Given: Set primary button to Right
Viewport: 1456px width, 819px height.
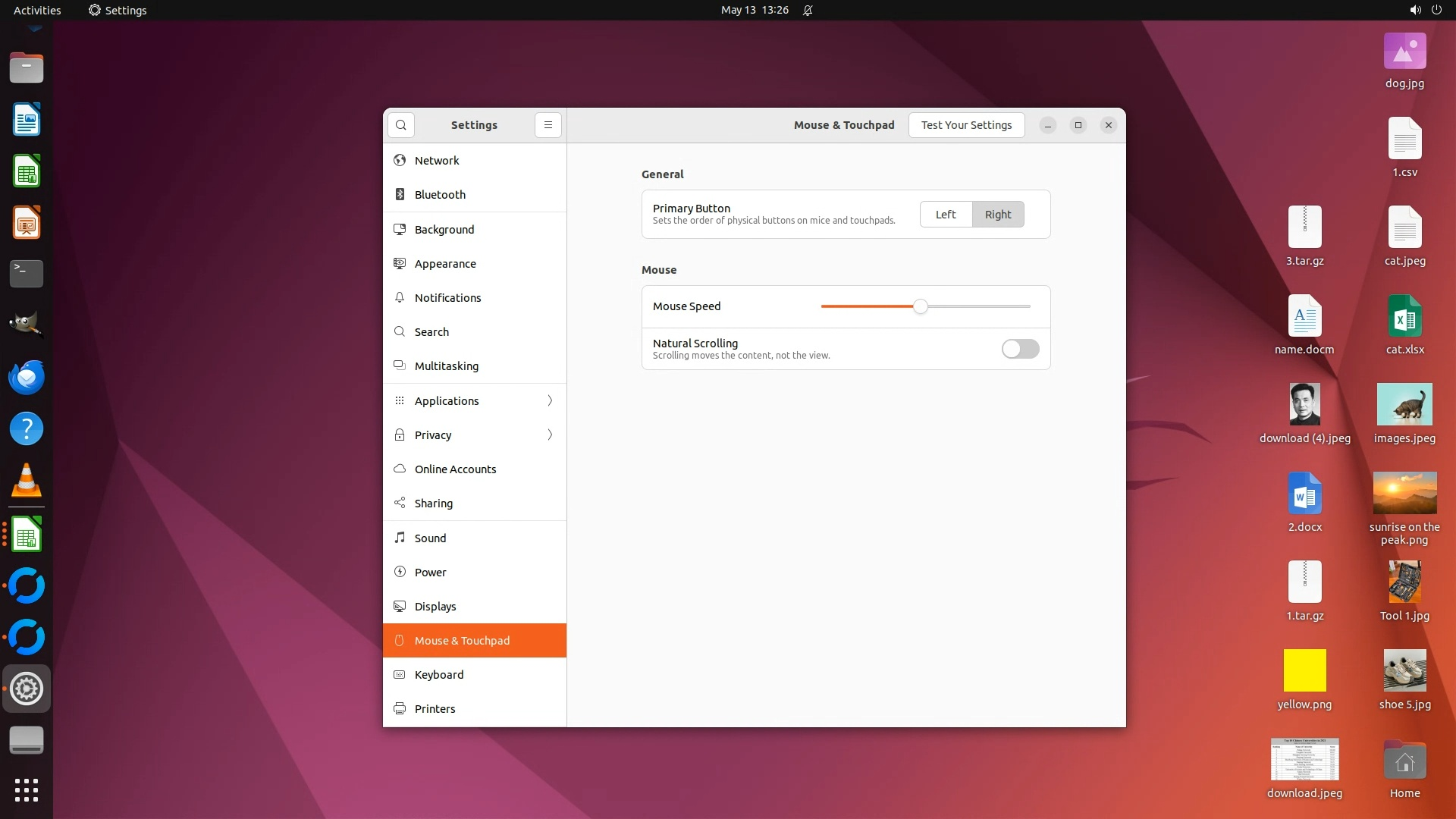Looking at the screenshot, I should tap(998, 215).
